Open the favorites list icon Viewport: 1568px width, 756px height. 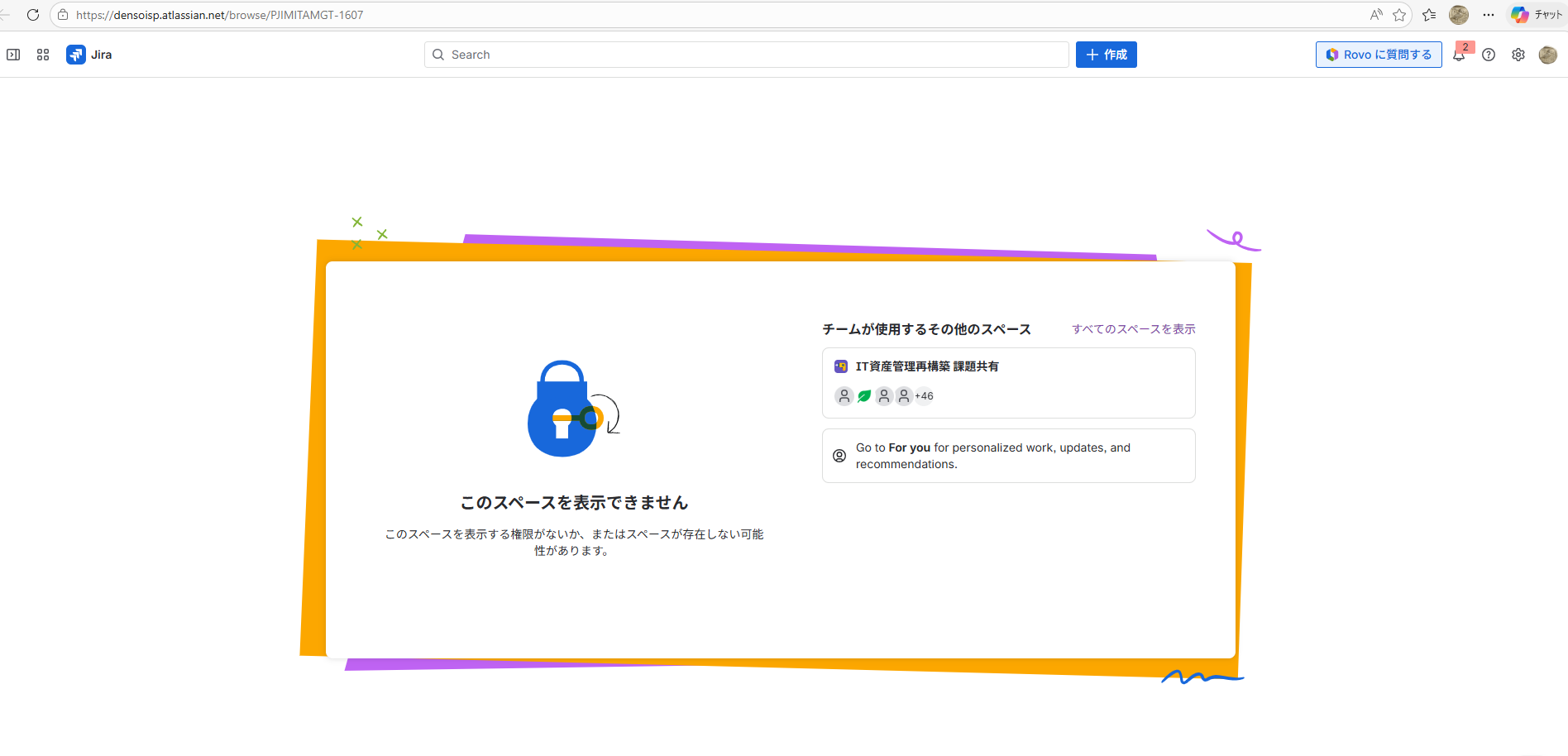[1429, 15]
